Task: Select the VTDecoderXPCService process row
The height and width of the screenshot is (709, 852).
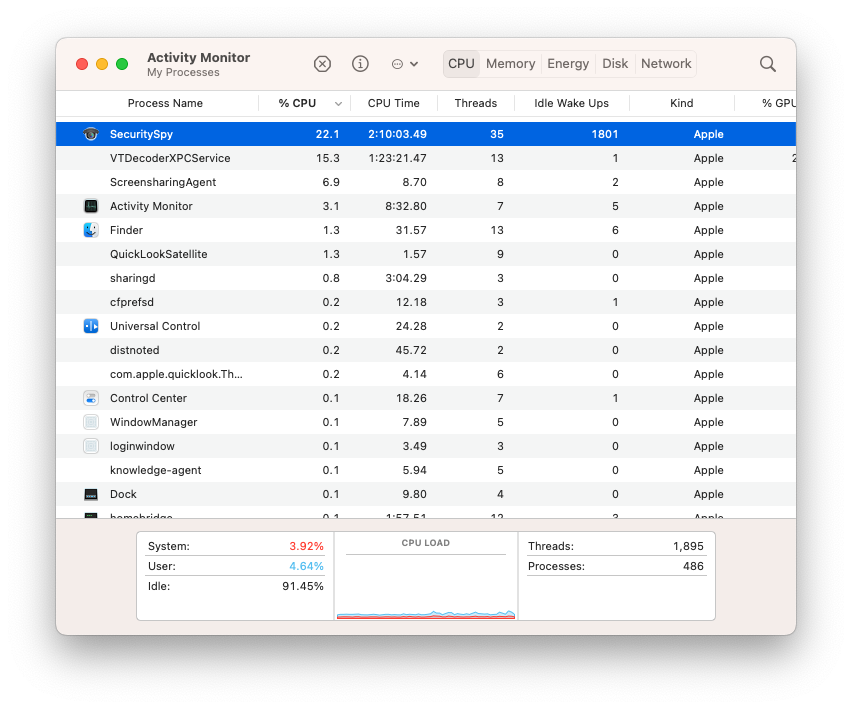Action: (x=425, y=158)
